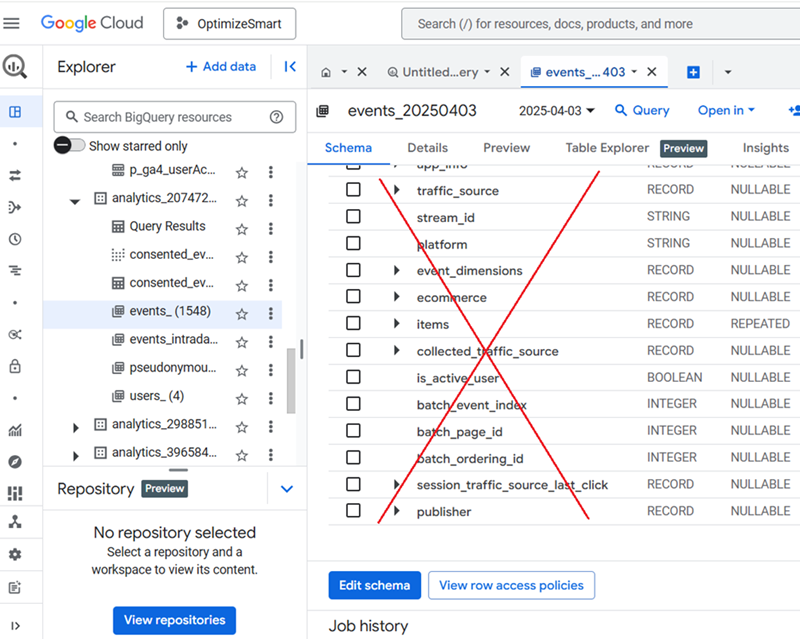800x639 pixels.
Task: Toggle the Show starred only switch
Action: 69,144
